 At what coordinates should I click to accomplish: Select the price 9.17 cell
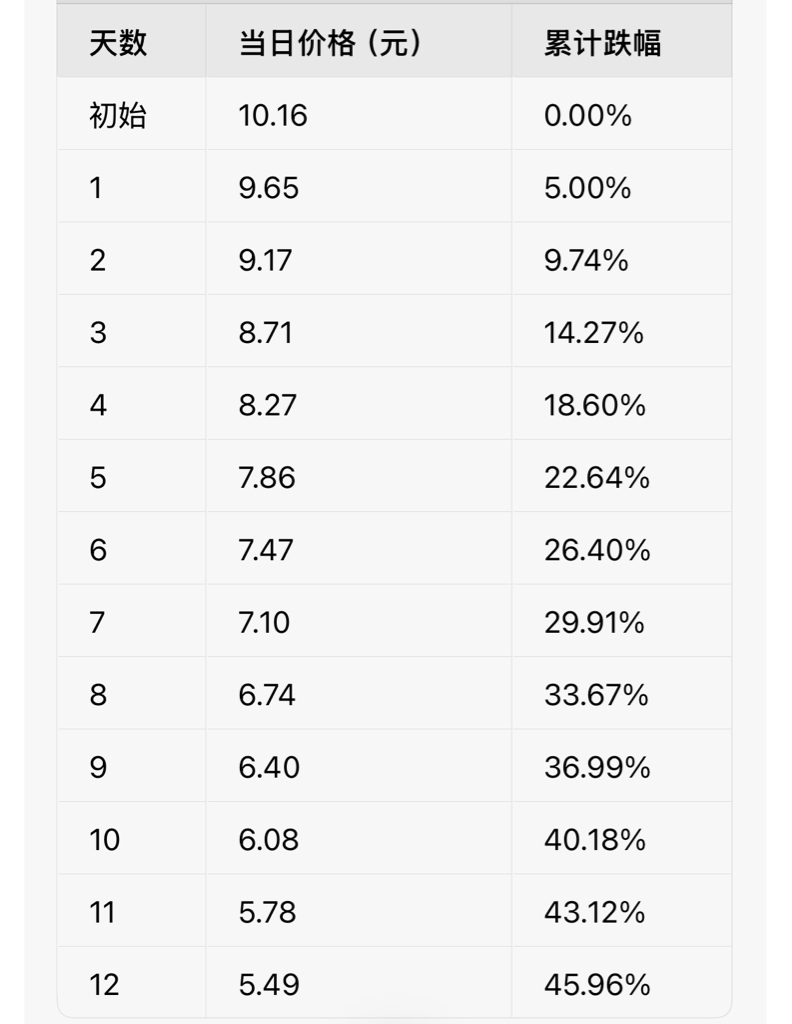[x=265, y=261]
